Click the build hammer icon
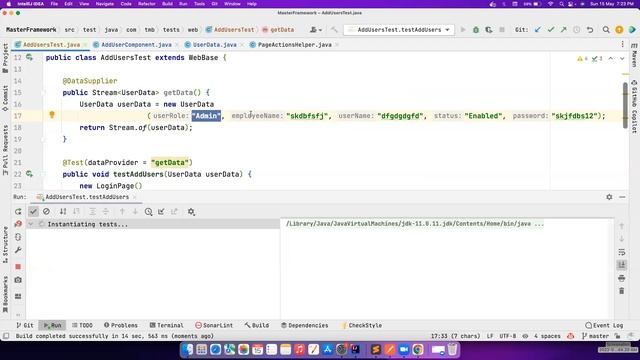Screen dimensions: 640x360 pos(334,30)
